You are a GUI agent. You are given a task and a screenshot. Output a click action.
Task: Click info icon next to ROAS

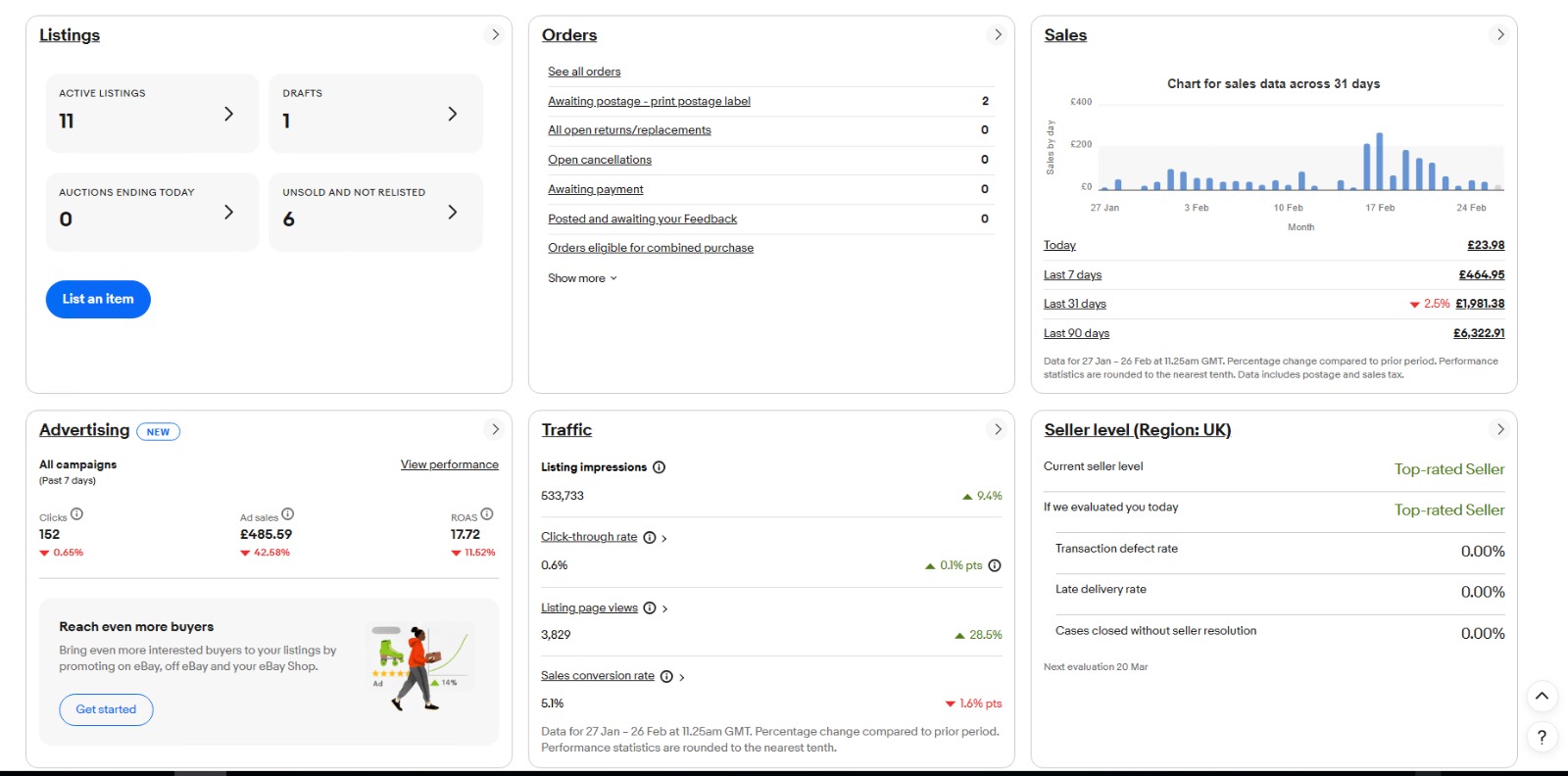(487, 514)
